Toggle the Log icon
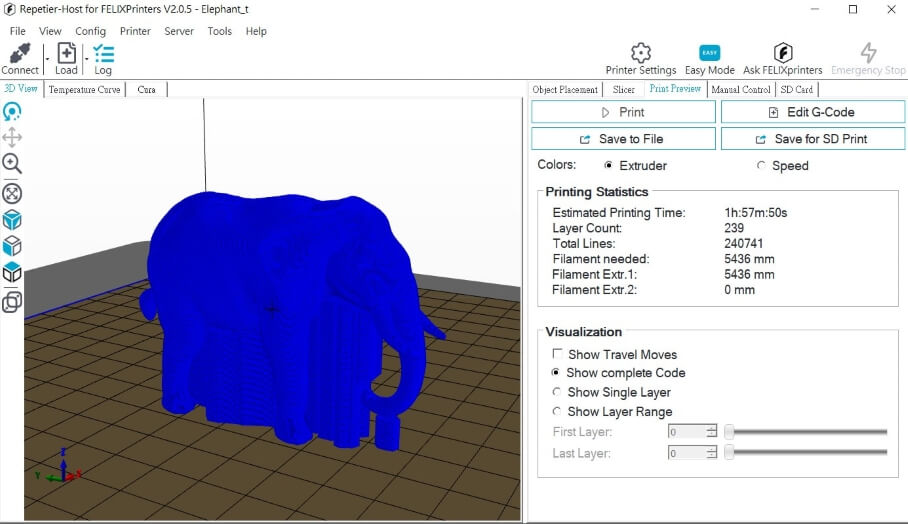This screenshot has width=908, height=524. coord(104,53)
